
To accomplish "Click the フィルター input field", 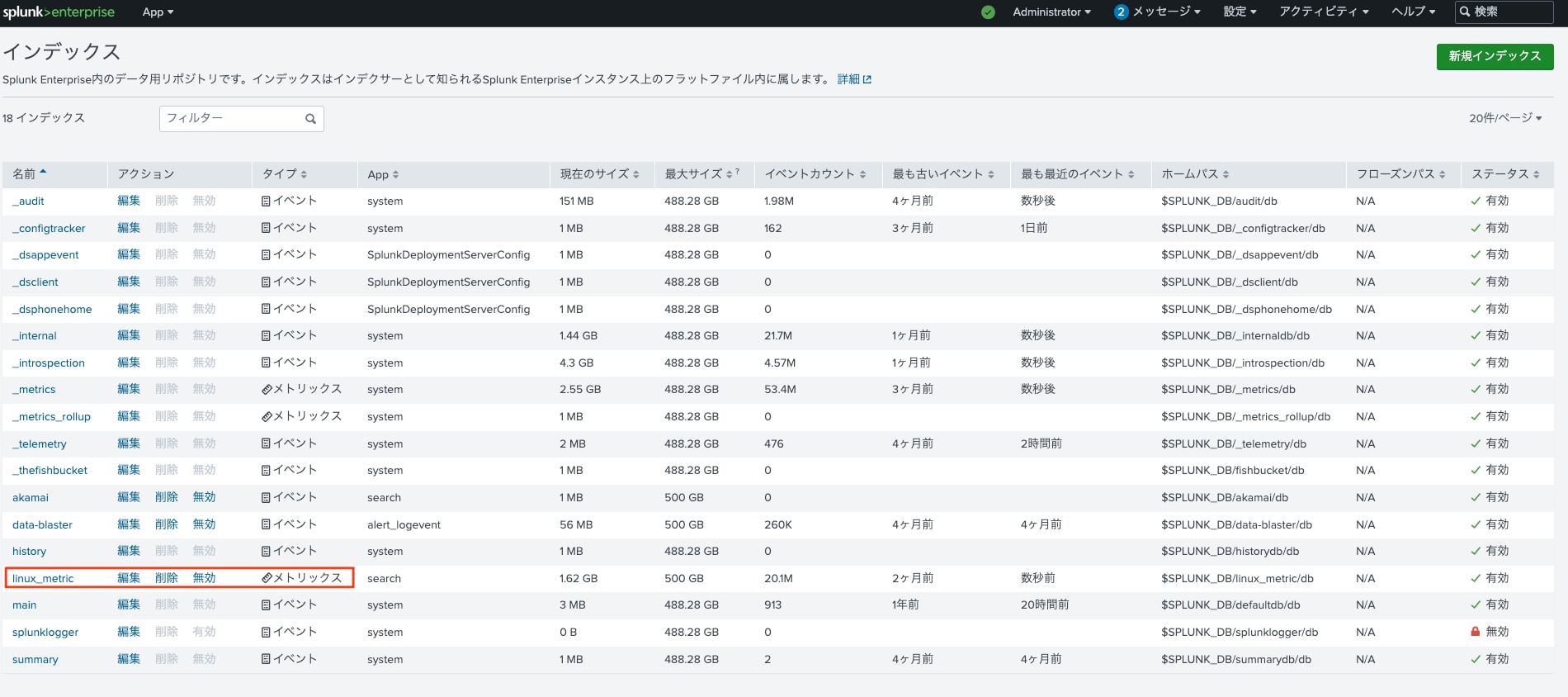I will tap(241, 118).
